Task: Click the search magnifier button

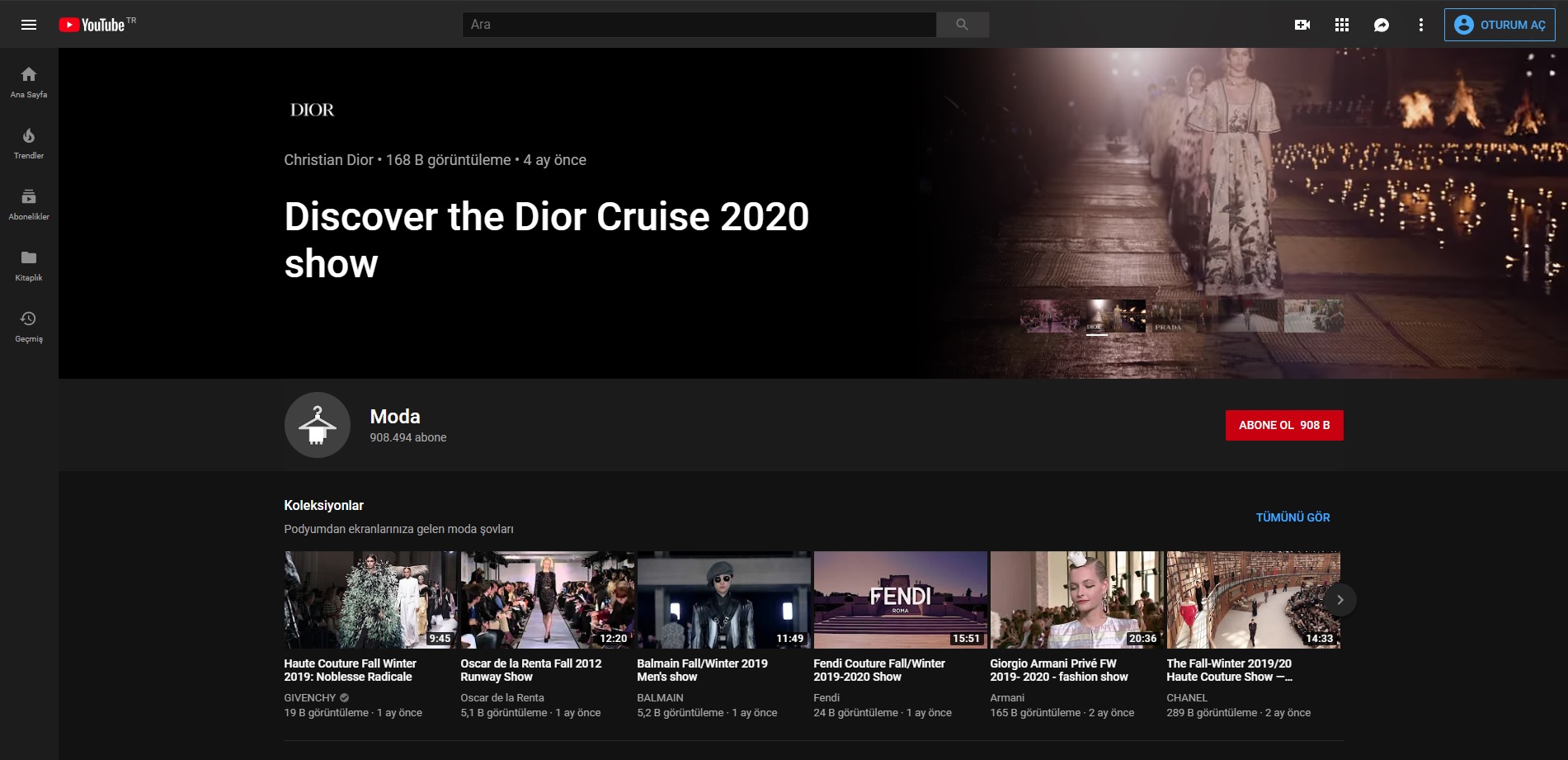Action: click(x=962, y=25)
